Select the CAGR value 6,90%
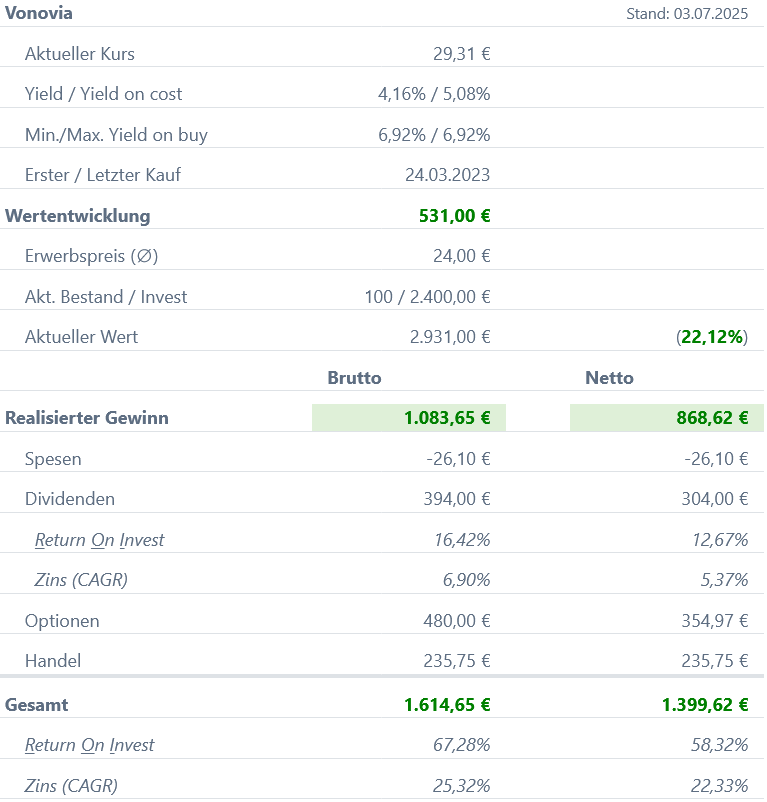The height and width of the screenshot is (802, 767). click(466, 580)
